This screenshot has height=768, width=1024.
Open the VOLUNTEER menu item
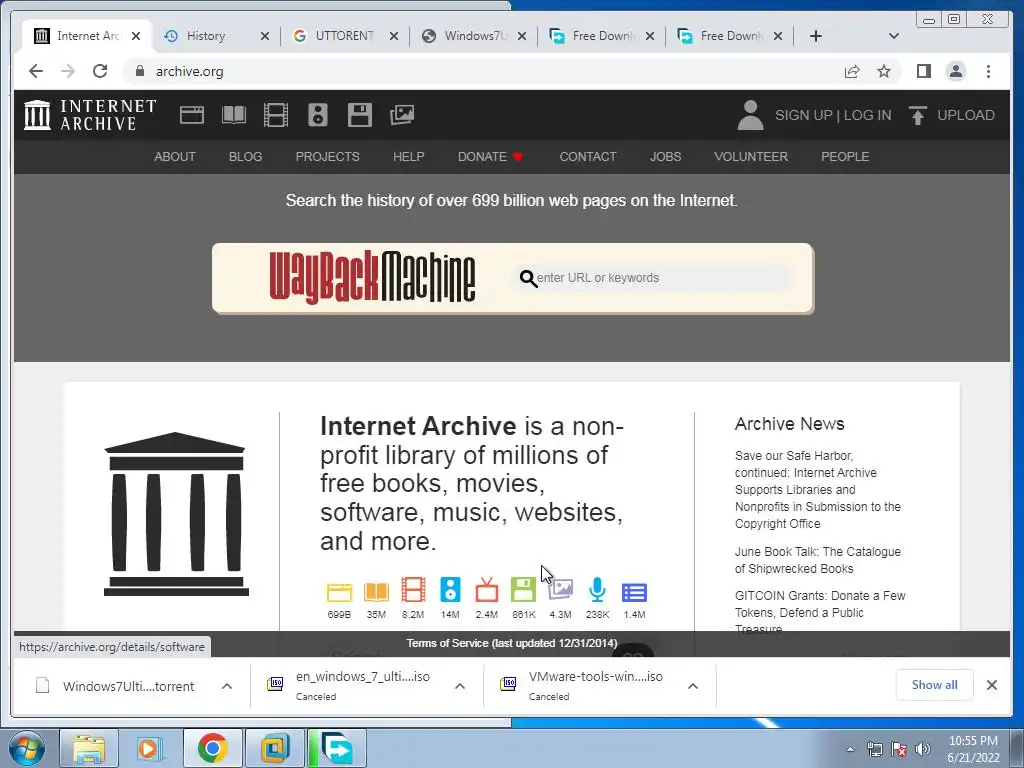coord(751,157)
